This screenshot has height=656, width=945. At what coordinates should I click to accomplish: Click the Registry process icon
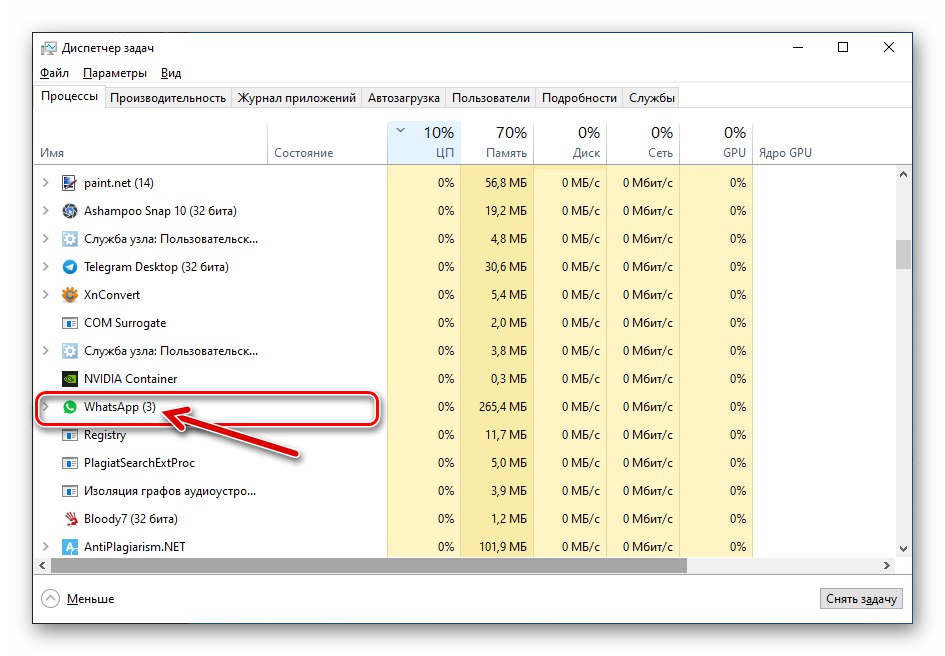68,435
